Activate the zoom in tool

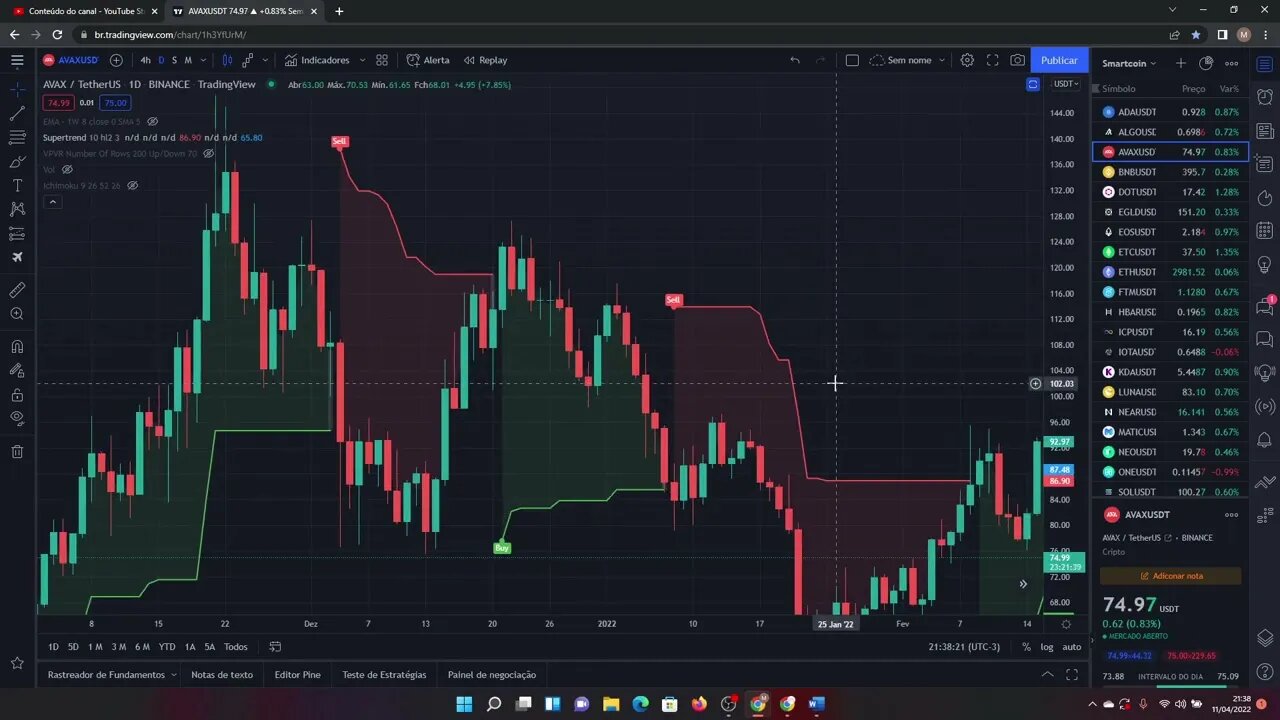coord(17,314)
